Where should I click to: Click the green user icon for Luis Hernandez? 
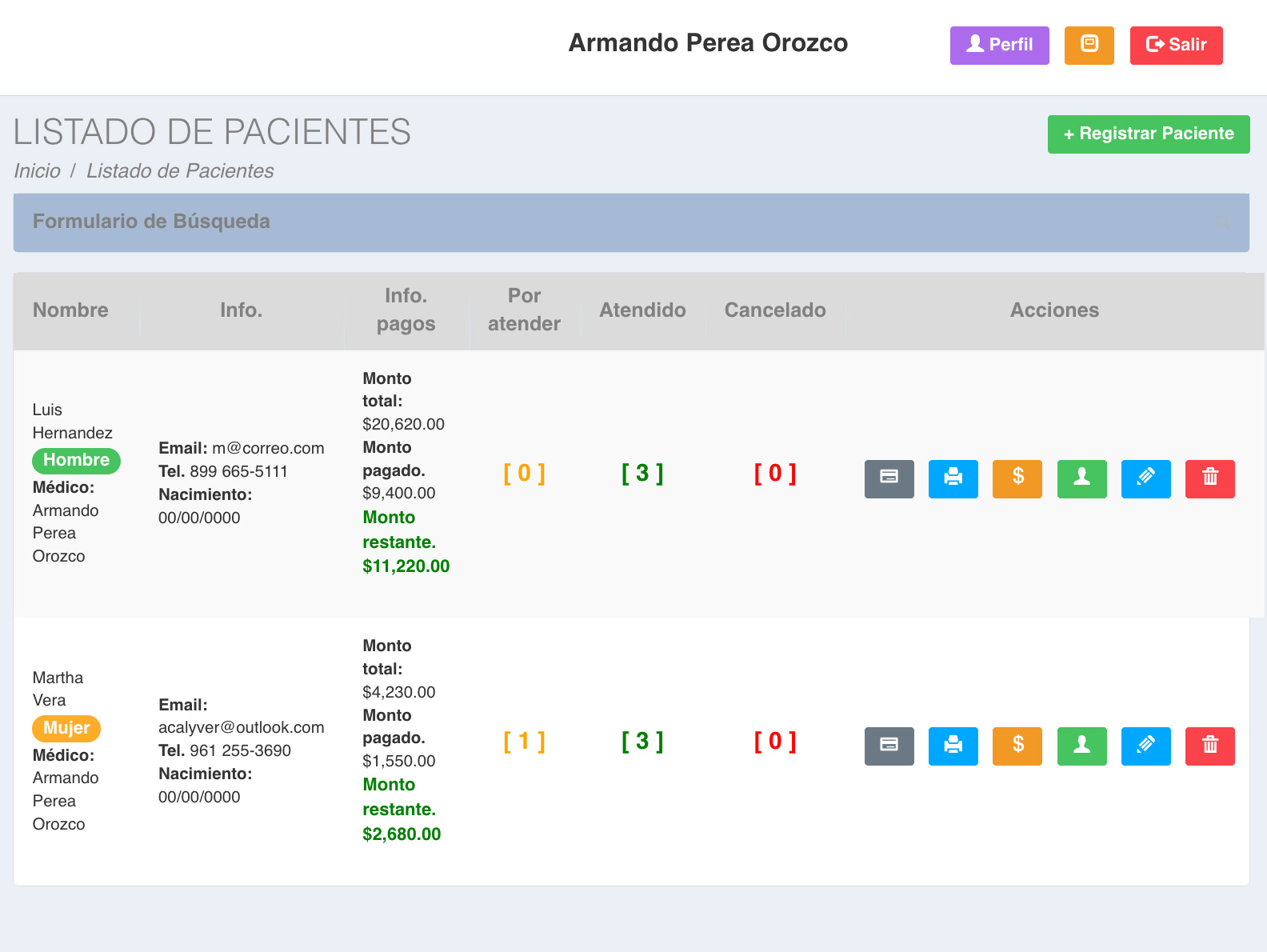[x=1081, y=478]
